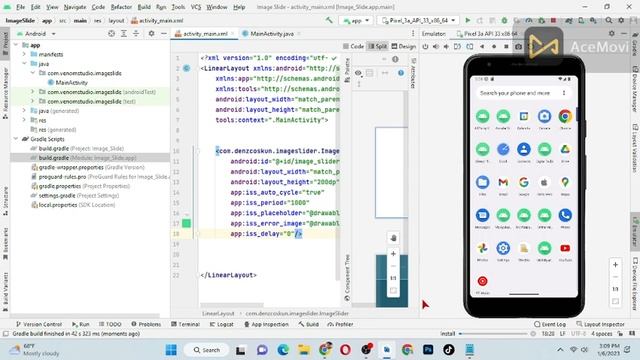
Task: Open device selector Pixel_3a_API_33 dropdown
Action: point(418,20)
